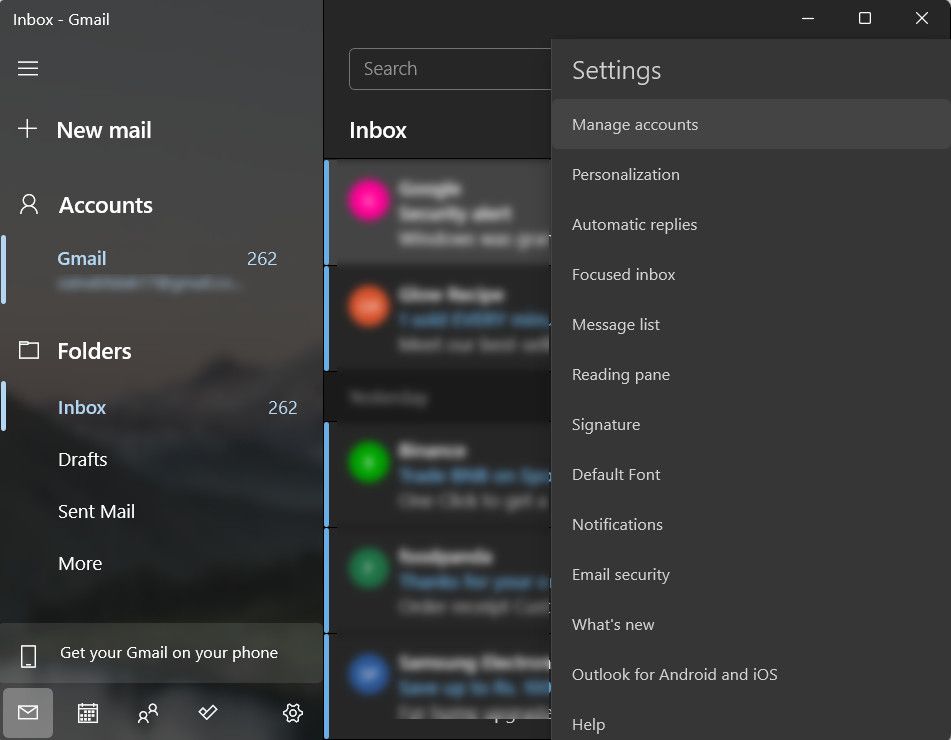Viewport: 951px width, 740px height.
Task: Open the Sent Mail folder
Action: pos(96,511)
